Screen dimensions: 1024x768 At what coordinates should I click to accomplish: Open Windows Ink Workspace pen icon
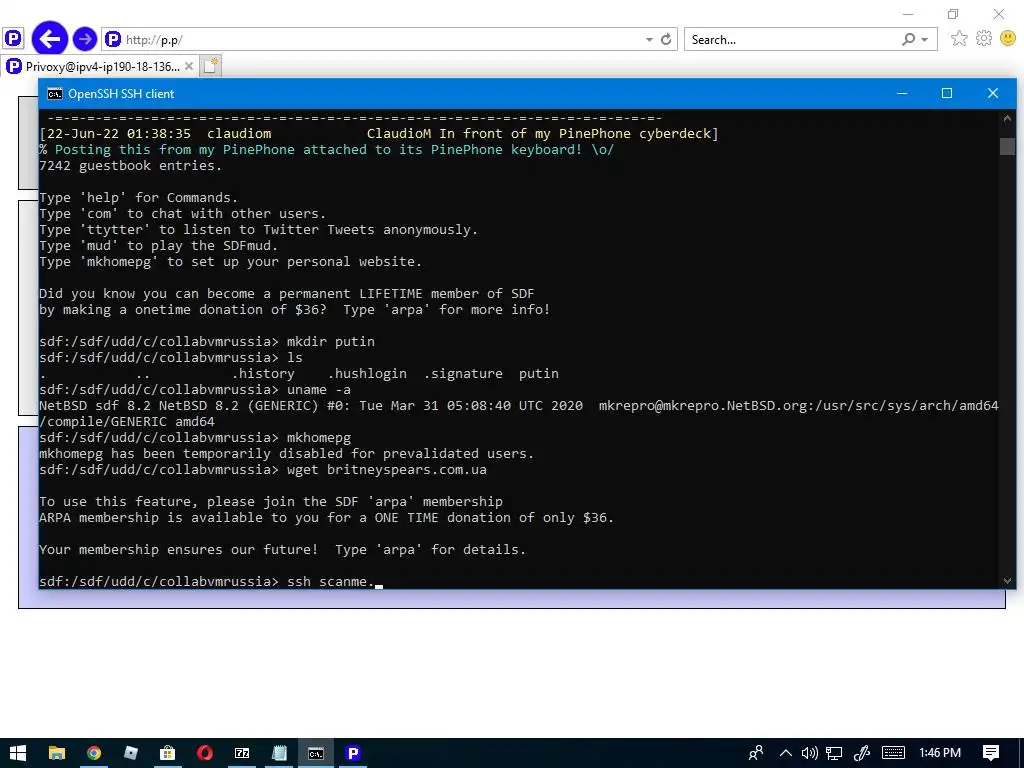[x=862, y=753]
